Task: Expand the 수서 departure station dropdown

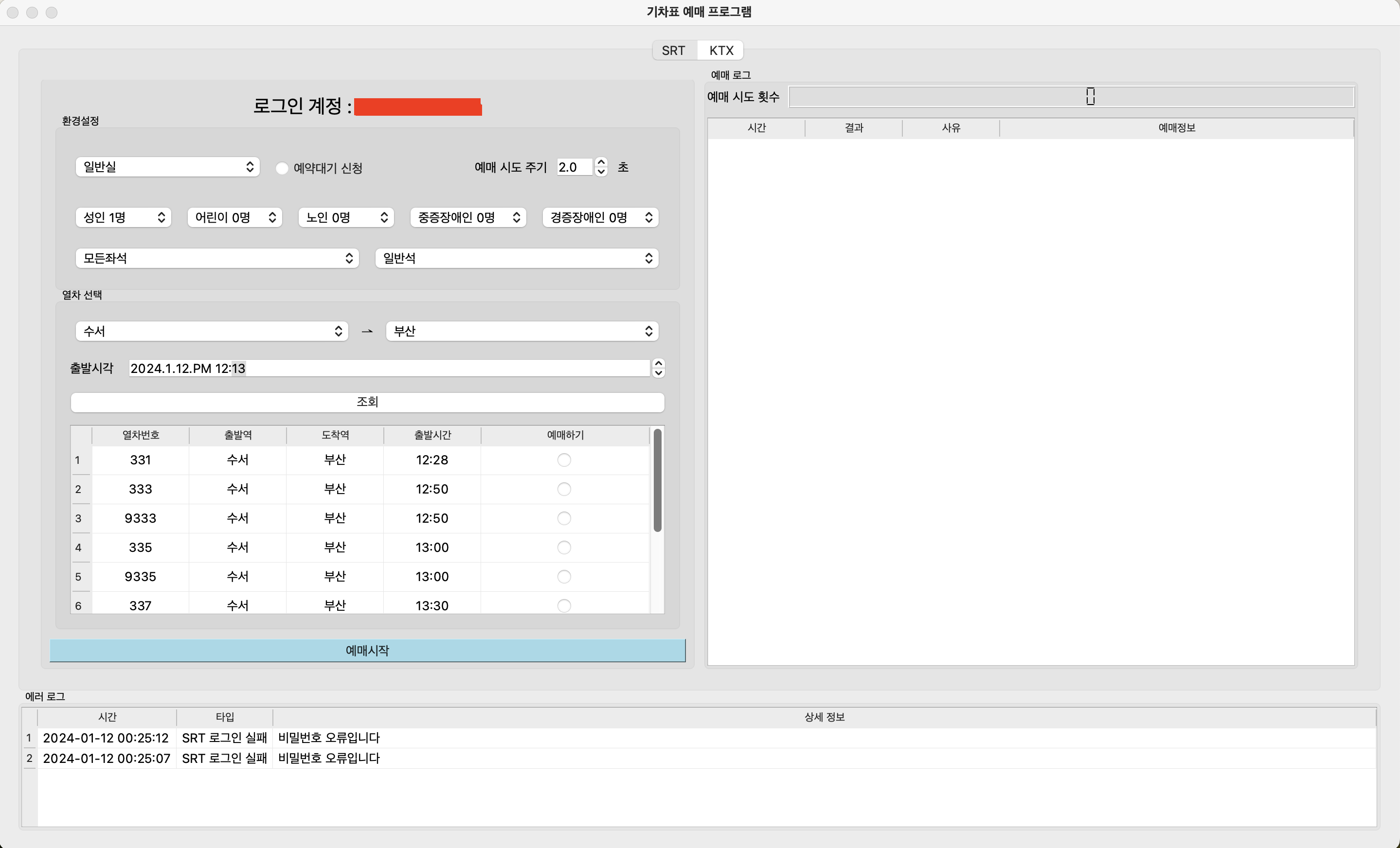Action: click(212, 331)
